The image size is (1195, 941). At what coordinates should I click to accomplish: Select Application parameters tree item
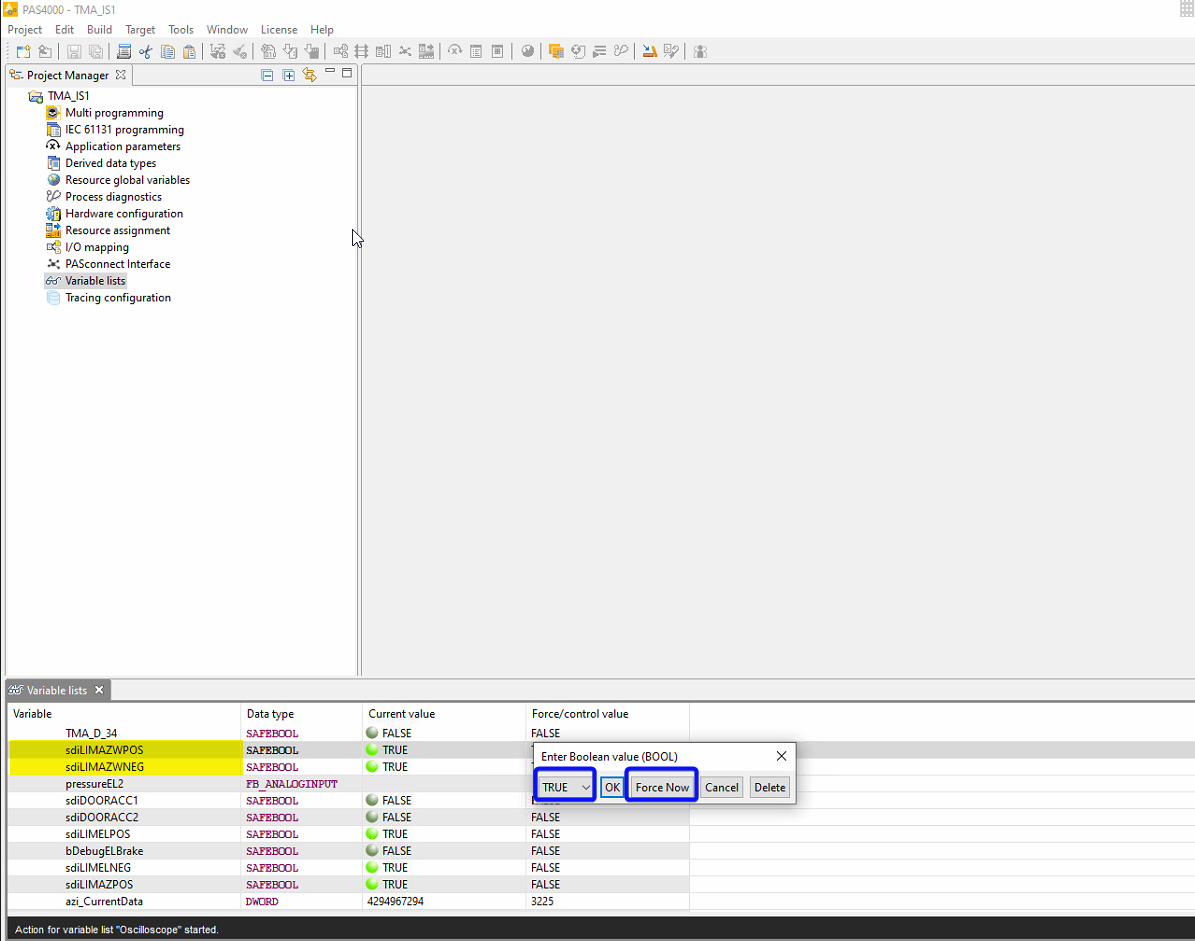(123, 146)
